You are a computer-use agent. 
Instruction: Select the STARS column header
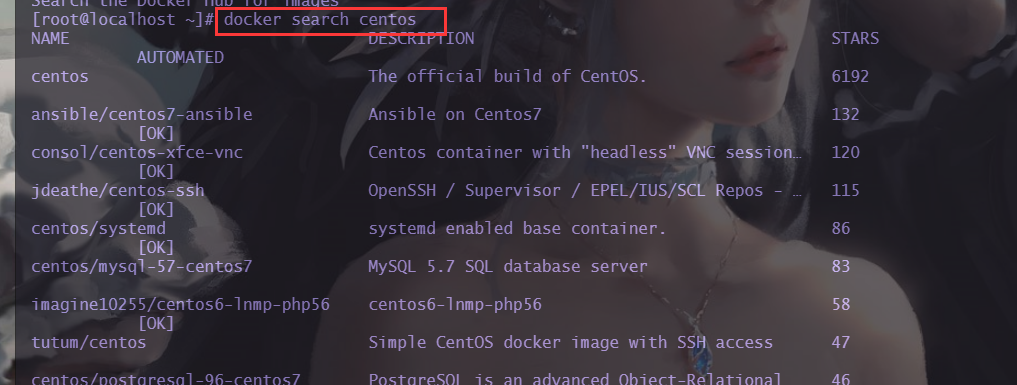click(855, 38)
